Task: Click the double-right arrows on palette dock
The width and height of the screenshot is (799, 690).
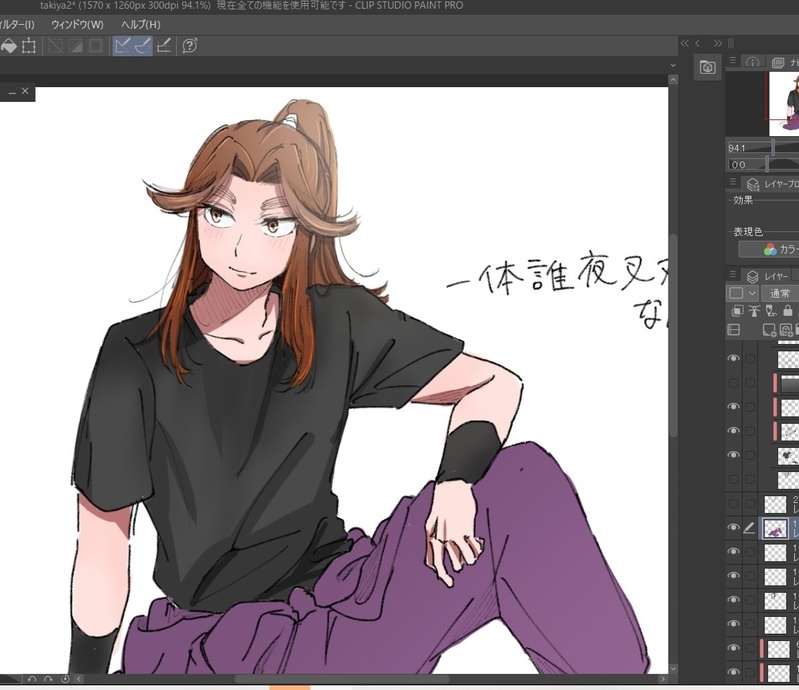Action: tap(717, 43)
